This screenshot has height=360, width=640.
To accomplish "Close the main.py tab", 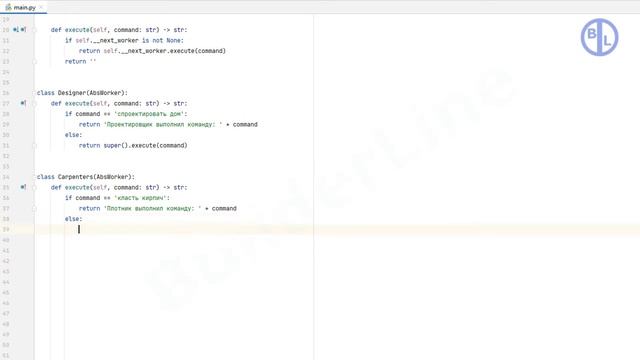I will tap(41, 7).
